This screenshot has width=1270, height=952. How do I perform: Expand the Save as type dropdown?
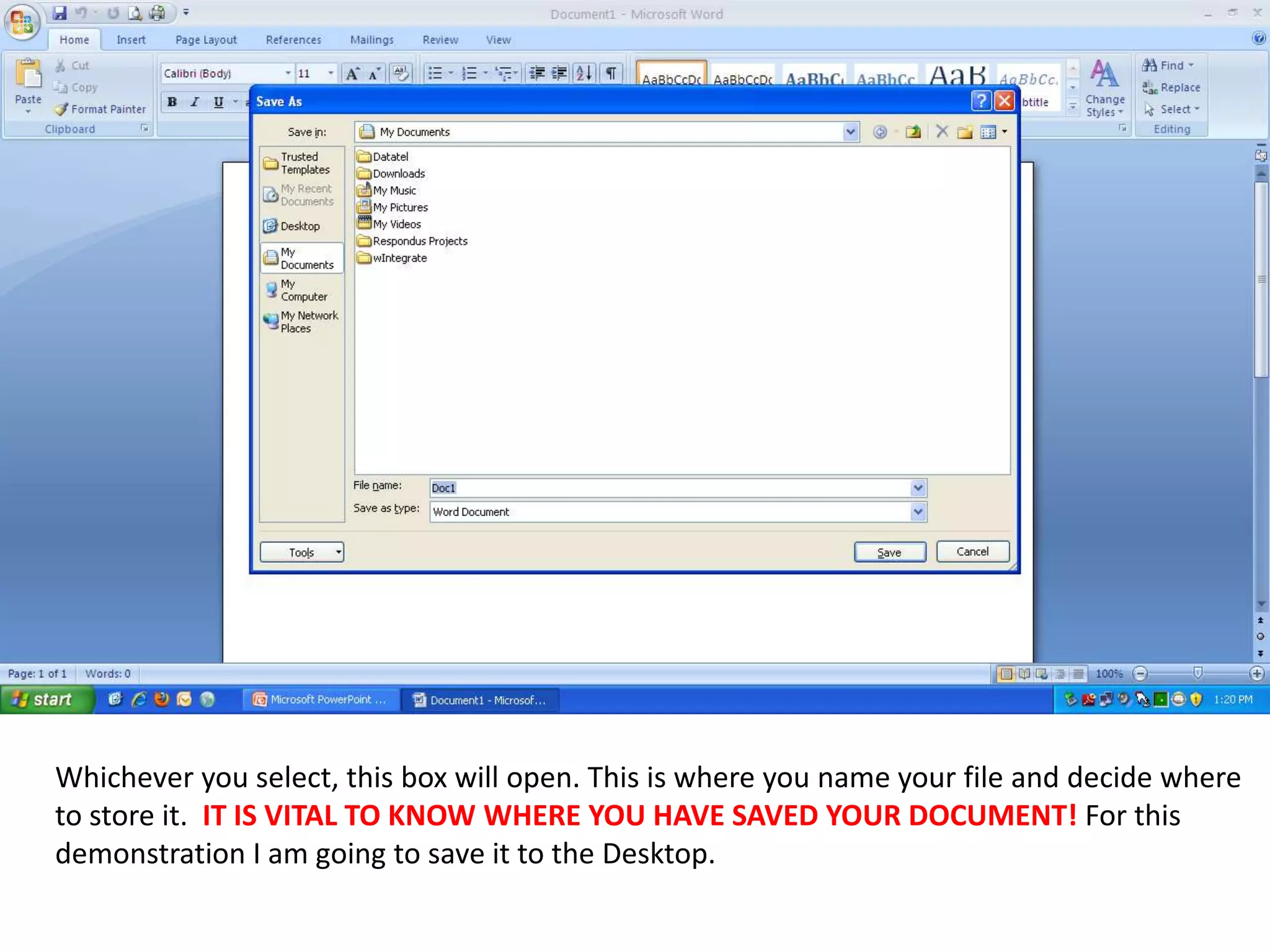918,512
